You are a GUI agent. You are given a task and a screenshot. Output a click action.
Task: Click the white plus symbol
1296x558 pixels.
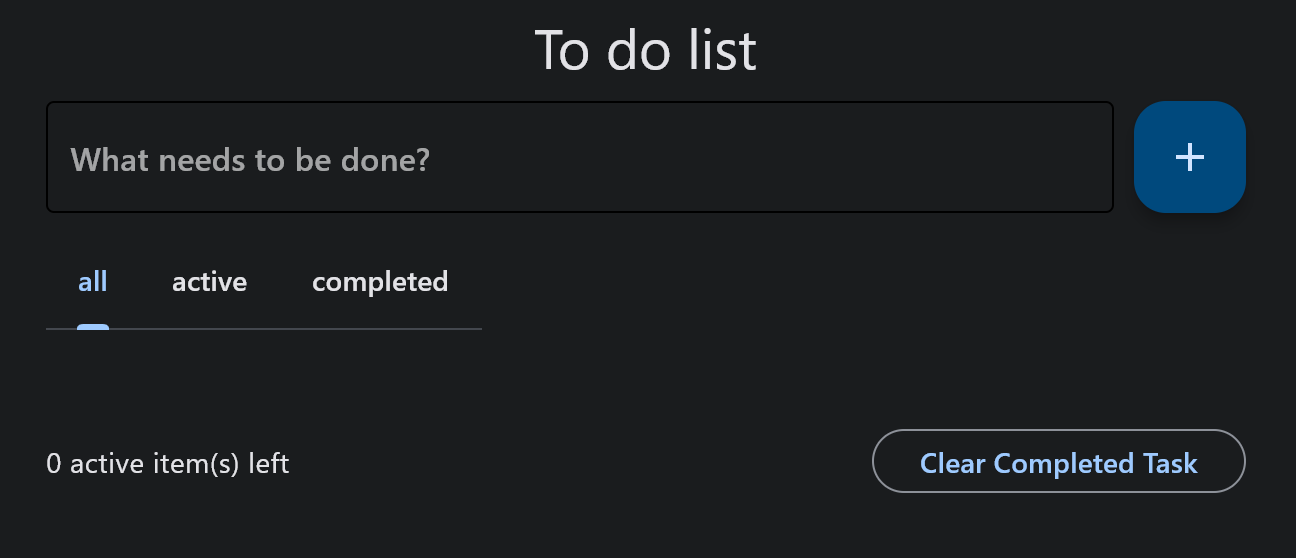click(x=1189, y=157)
